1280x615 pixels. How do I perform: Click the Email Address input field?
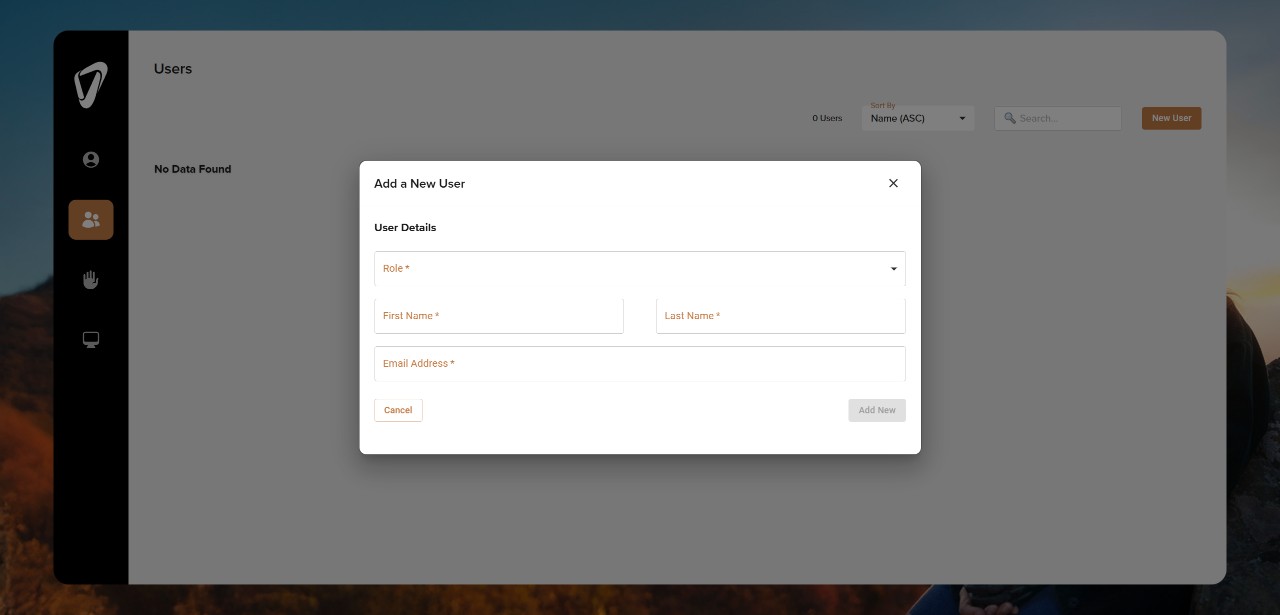coord(640,364)
